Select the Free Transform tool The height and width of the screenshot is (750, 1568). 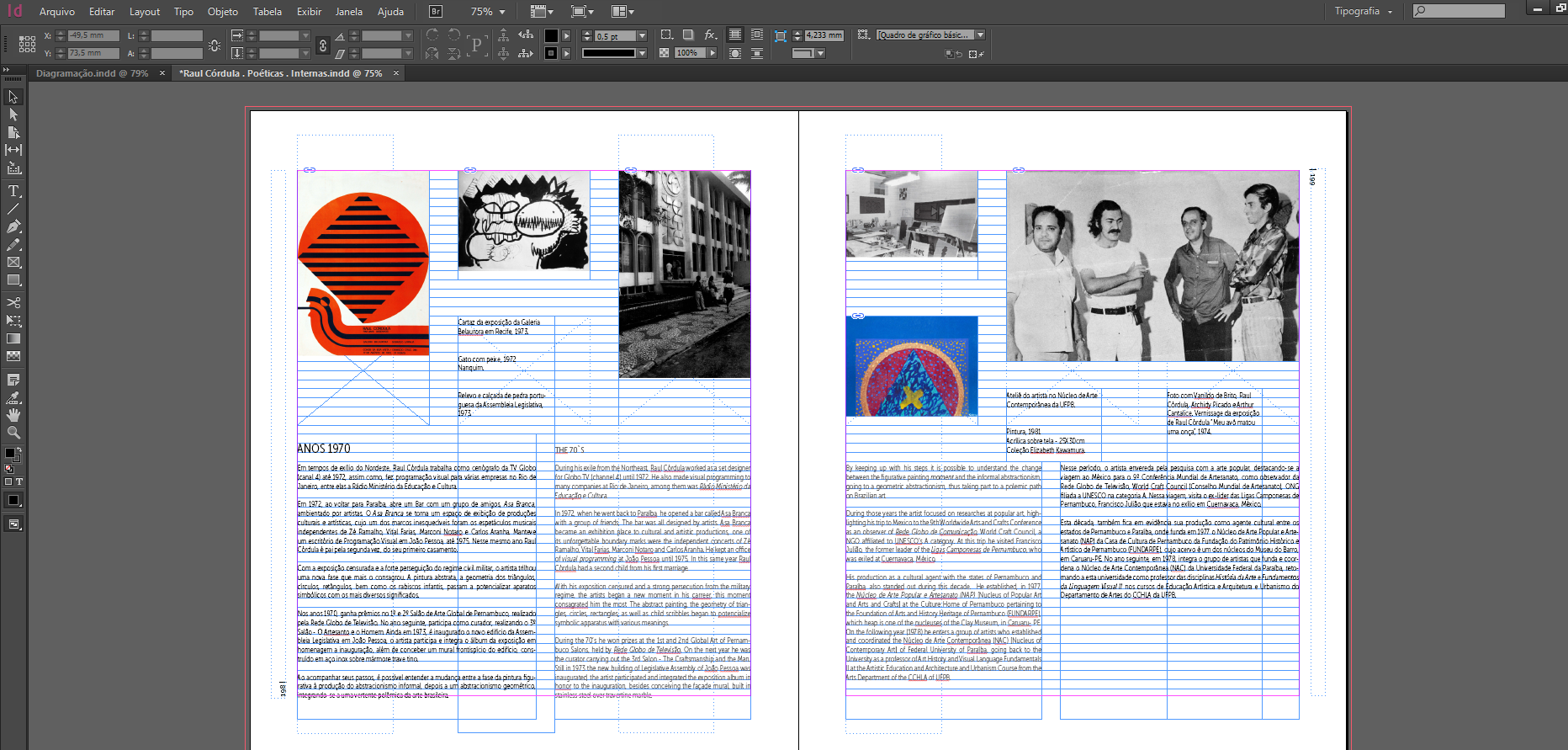(13, 321)
